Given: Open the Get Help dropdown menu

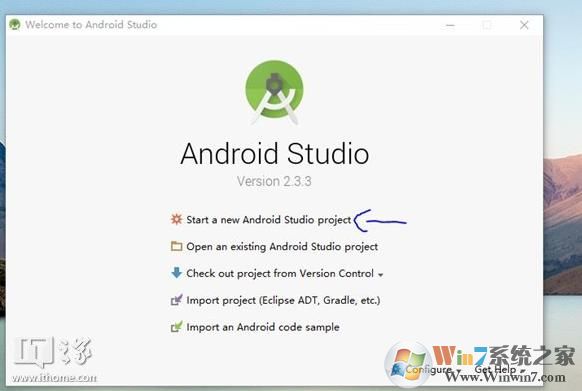Looking at the screenshot, I should 500,370.
